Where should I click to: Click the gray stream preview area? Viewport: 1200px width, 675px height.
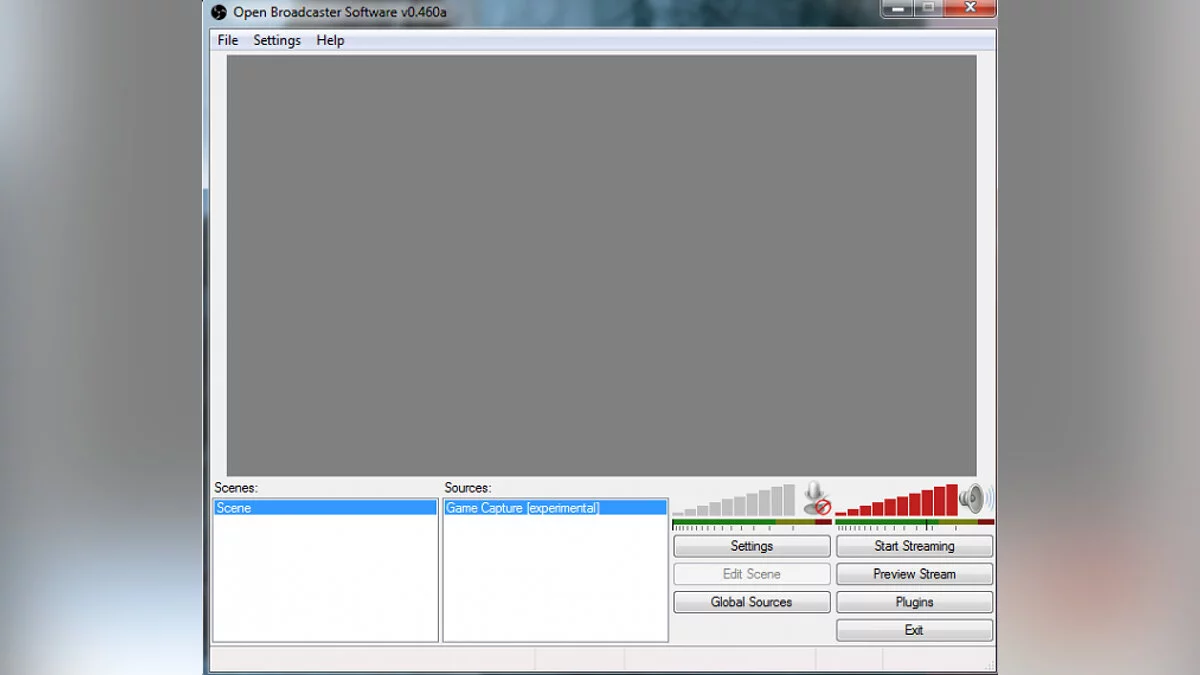(600, 265)
